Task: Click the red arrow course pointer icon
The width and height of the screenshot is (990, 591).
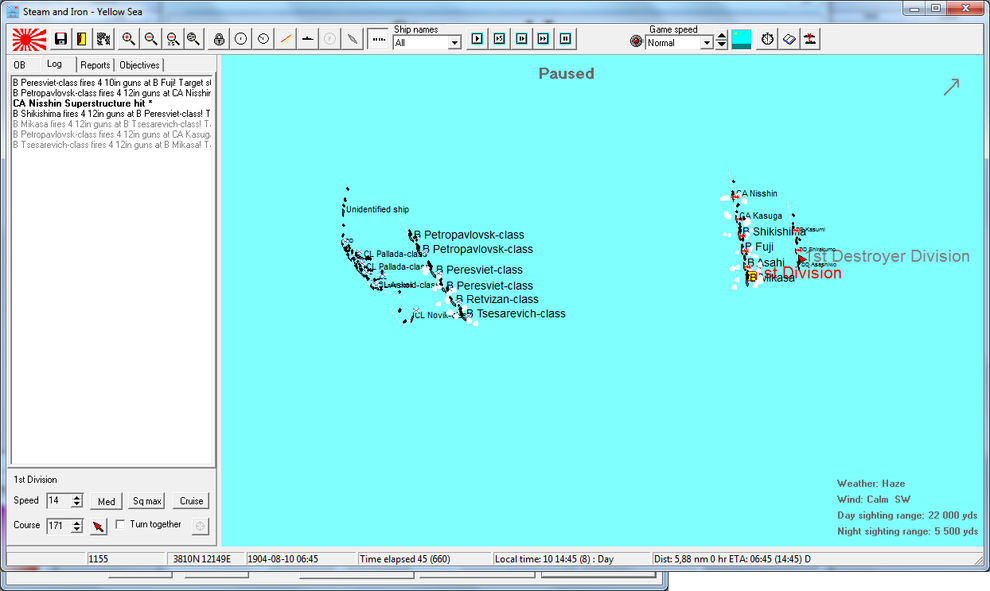Action: [x=98, y=525]
